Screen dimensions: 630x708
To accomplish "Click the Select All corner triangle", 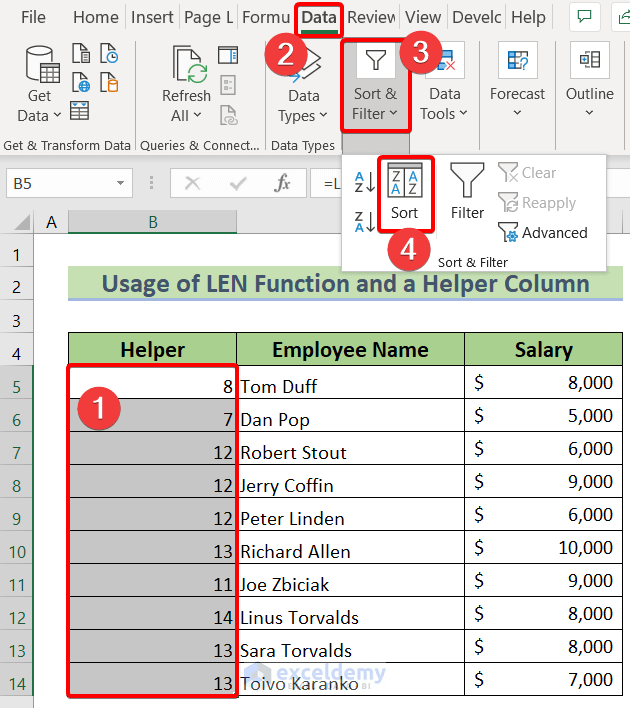I will point(22,223).
